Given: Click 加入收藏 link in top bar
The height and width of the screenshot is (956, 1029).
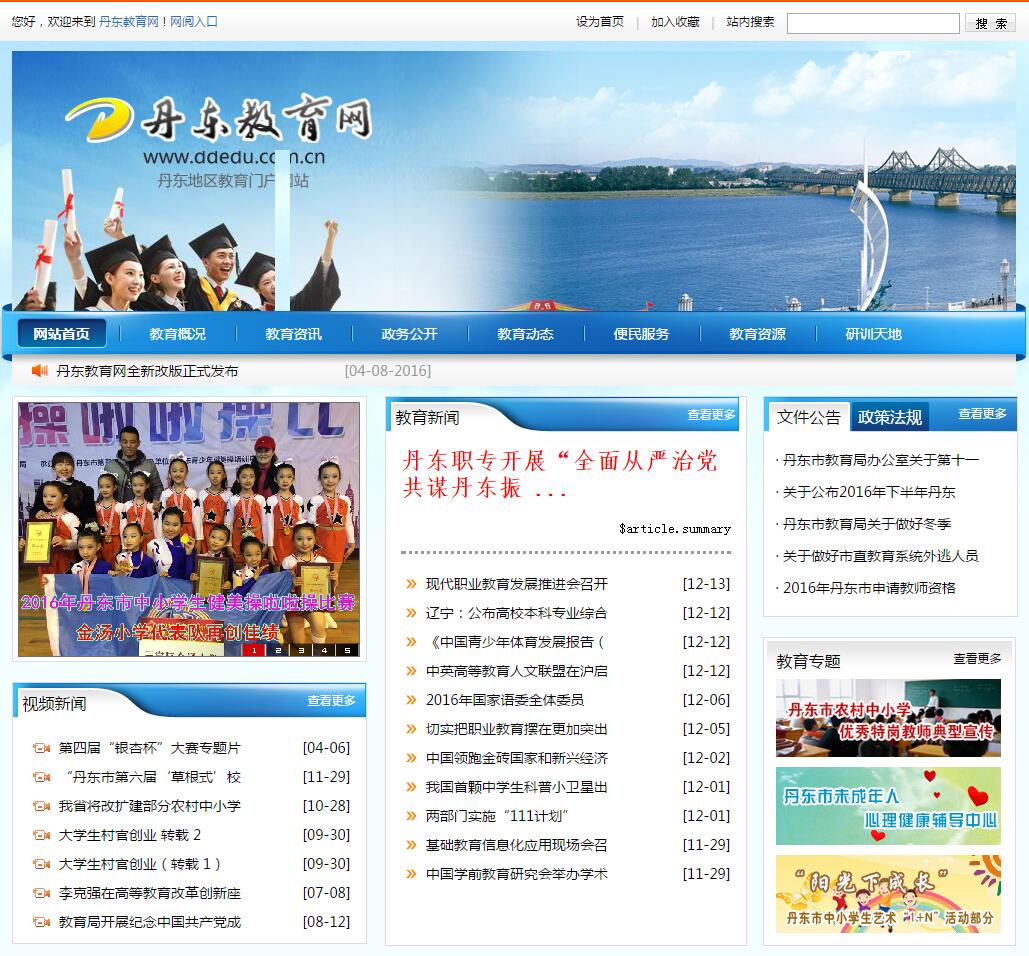Looking at the screenshot, I should [x=675, y=22].
